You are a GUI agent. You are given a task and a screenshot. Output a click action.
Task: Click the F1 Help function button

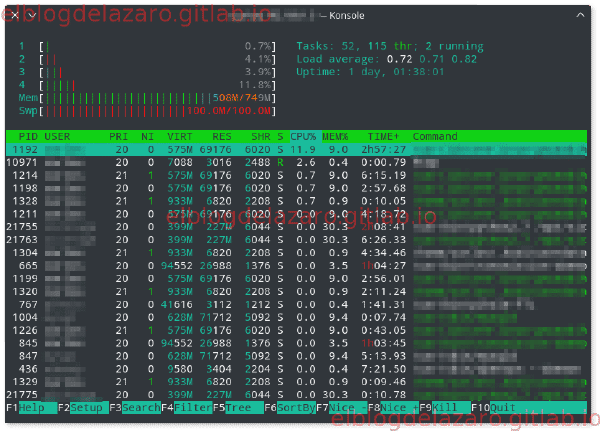[31, 408]
